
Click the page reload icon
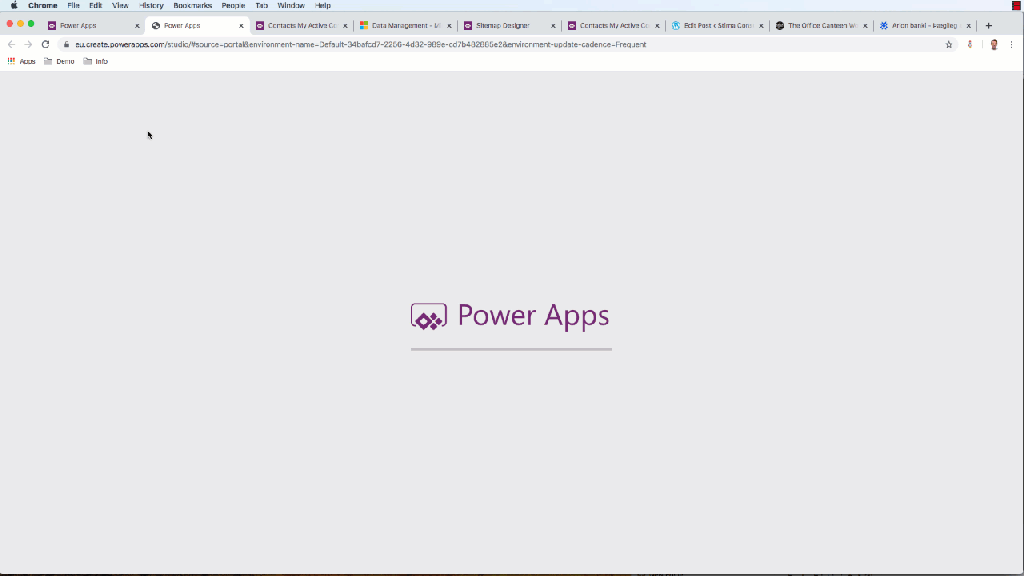[45, 44]
